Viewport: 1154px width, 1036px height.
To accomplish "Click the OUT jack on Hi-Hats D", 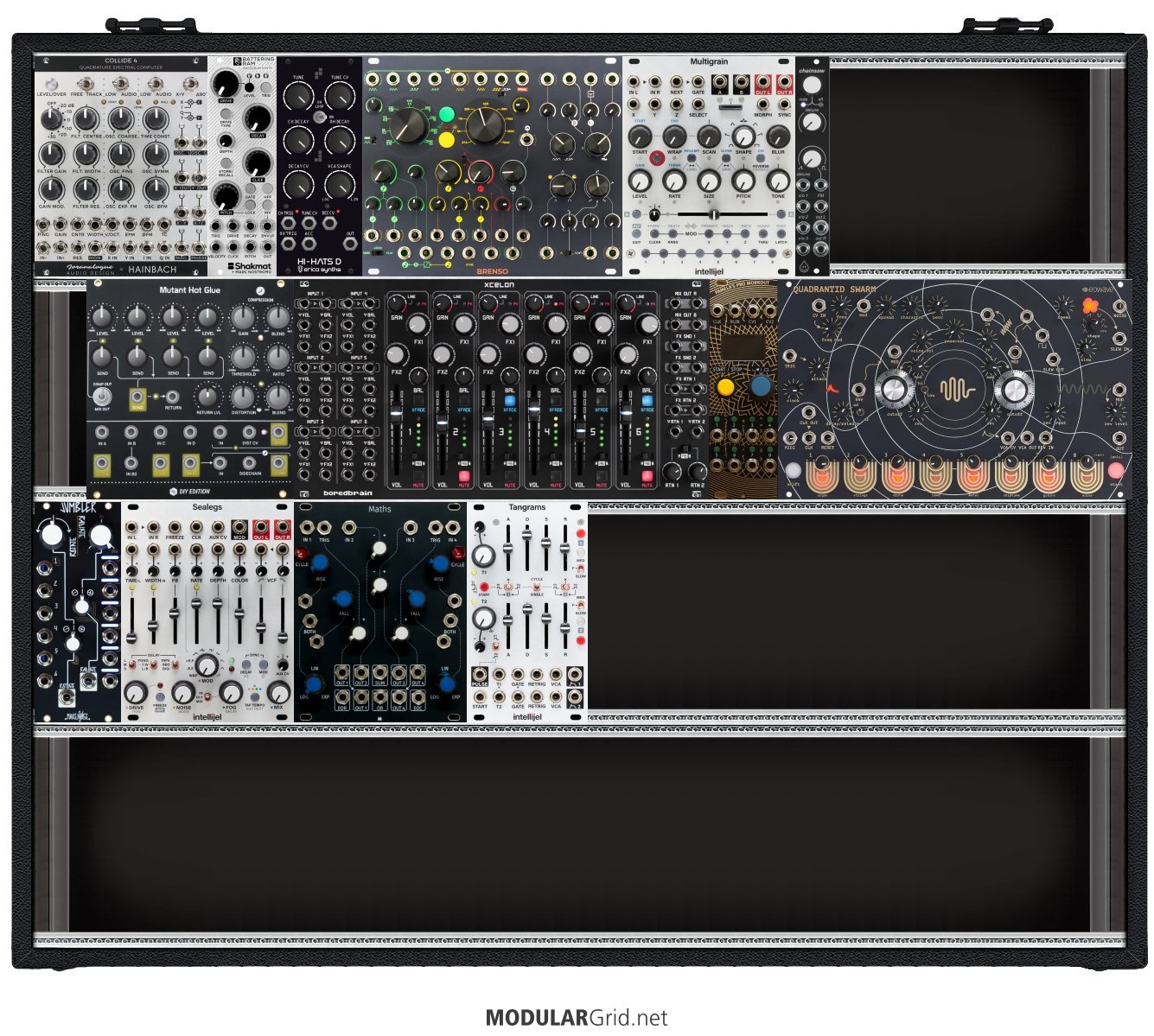I will click(350, 245).
